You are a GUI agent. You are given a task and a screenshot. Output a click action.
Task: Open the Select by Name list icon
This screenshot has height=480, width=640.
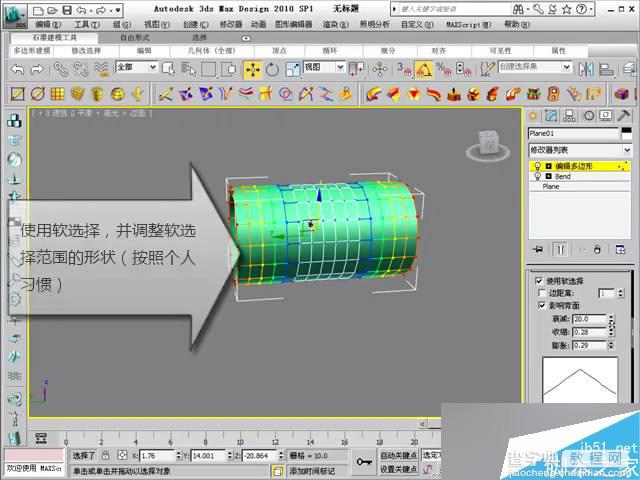pyautogui.click(x=189, y=70)
